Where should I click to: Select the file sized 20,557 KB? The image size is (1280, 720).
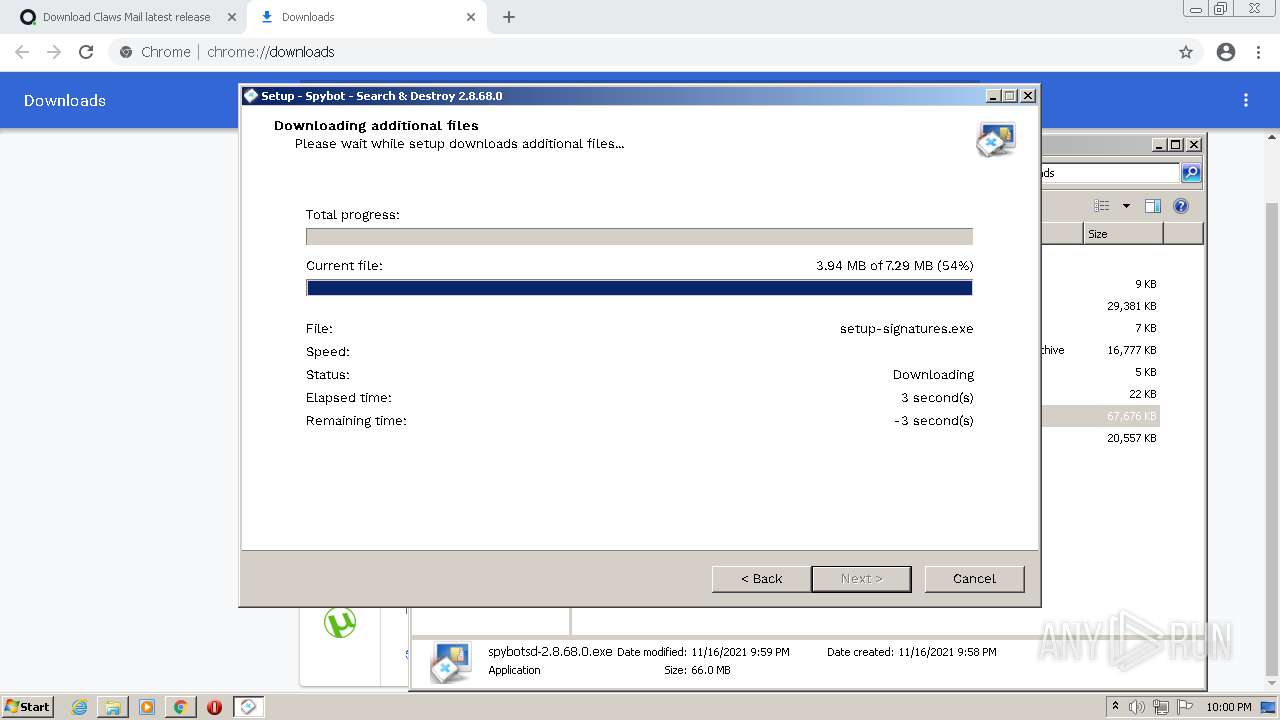pyautogui.click(x=1131, y=438)
